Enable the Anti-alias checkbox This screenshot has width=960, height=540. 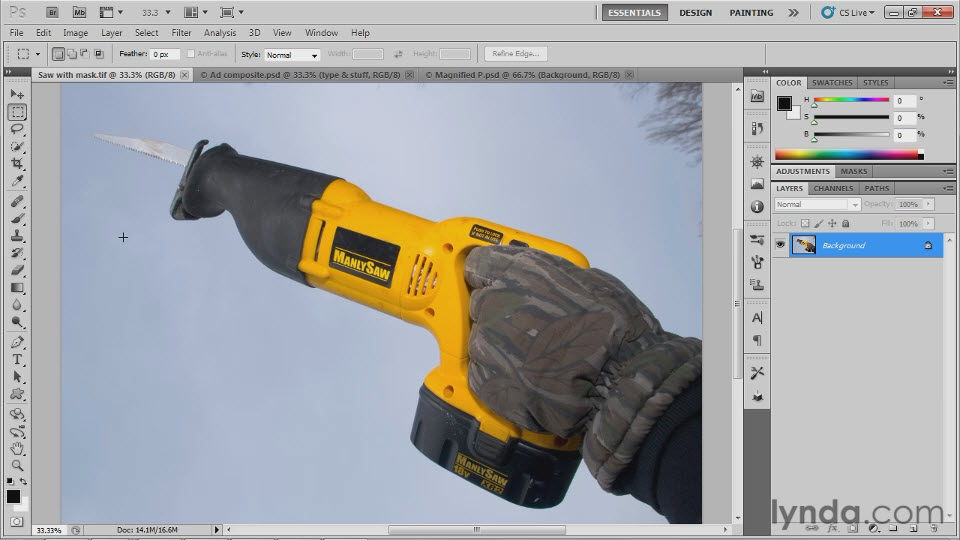(x=190, y=54)
